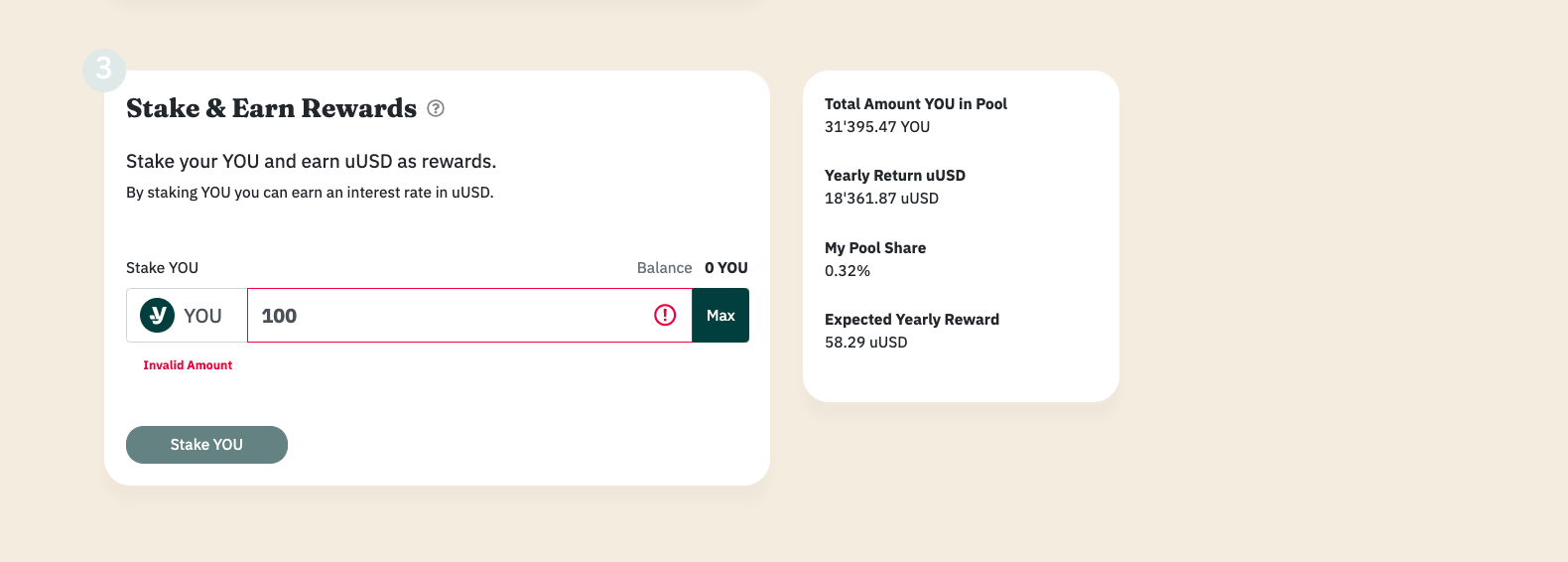1568x562 pixels.
Task: Click the Total Amount YOU in Pool label
Action: tap(916, 104)
